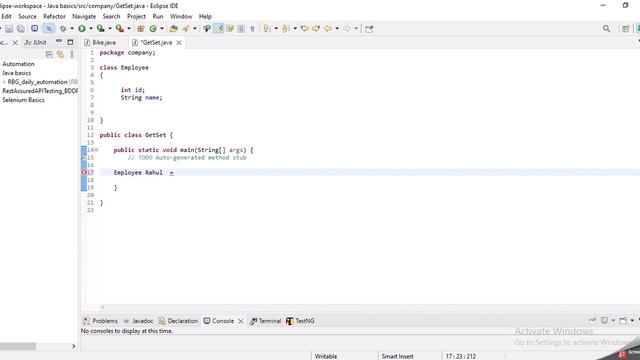Click the Run External Tools icon
This screenshot has width=640, height=360.
[x=119, y=29]
